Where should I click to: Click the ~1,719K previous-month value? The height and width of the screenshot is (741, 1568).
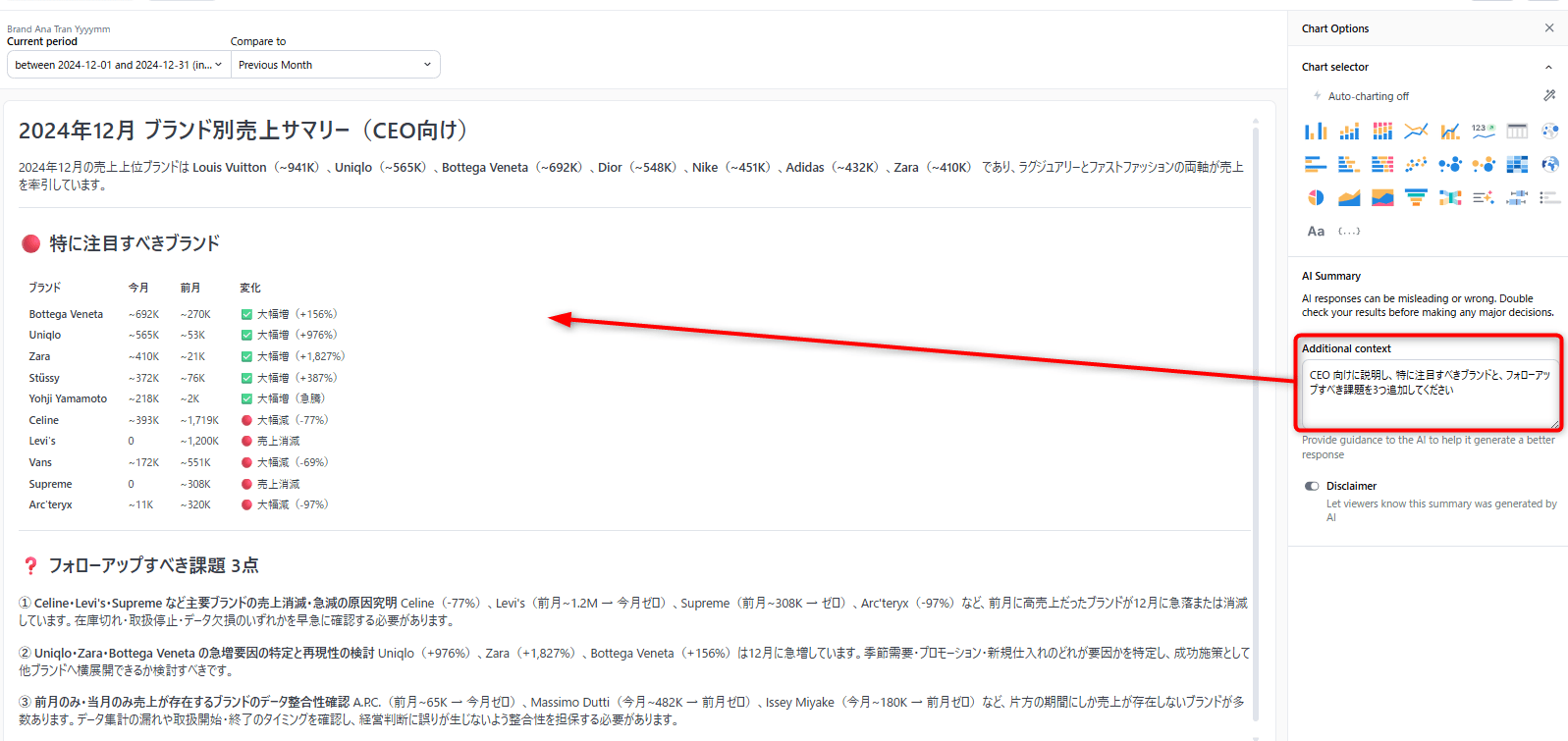click(199, 420)
